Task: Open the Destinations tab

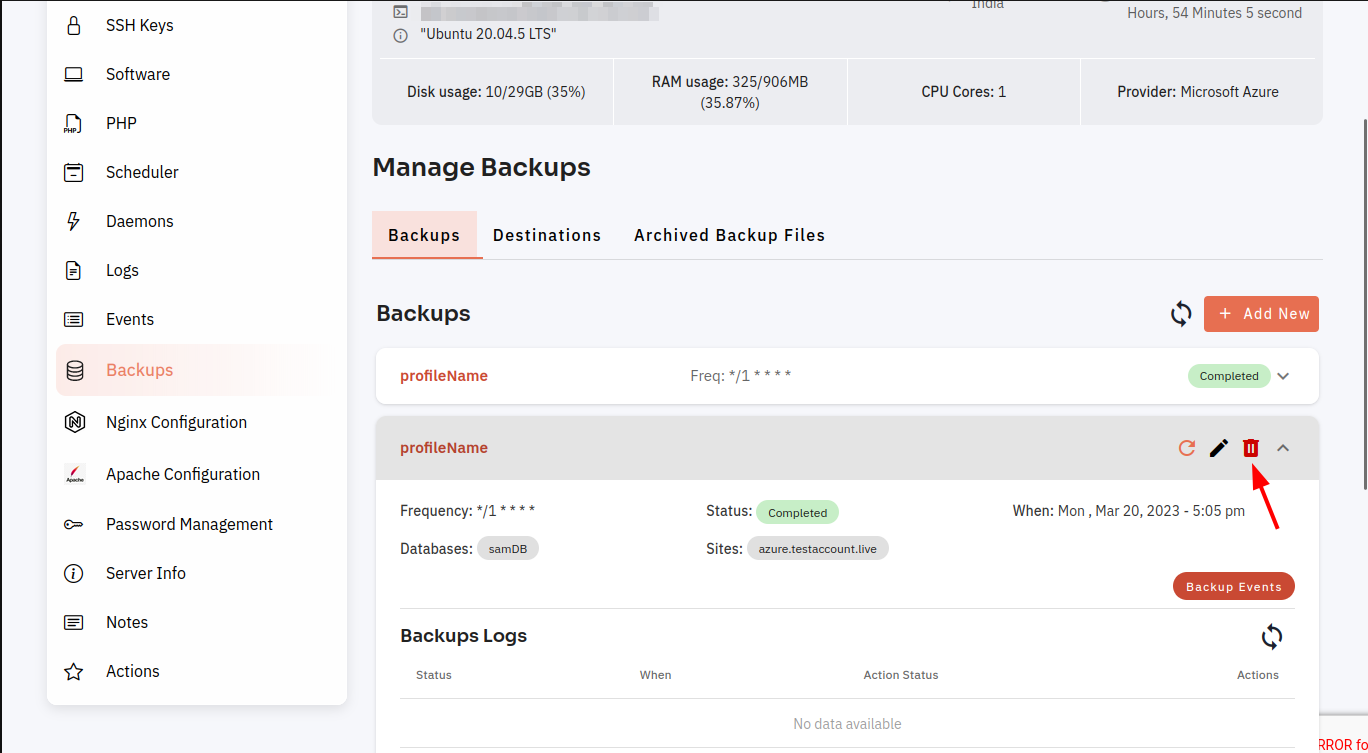Action: pyautogui.click(x=547, y=235)
